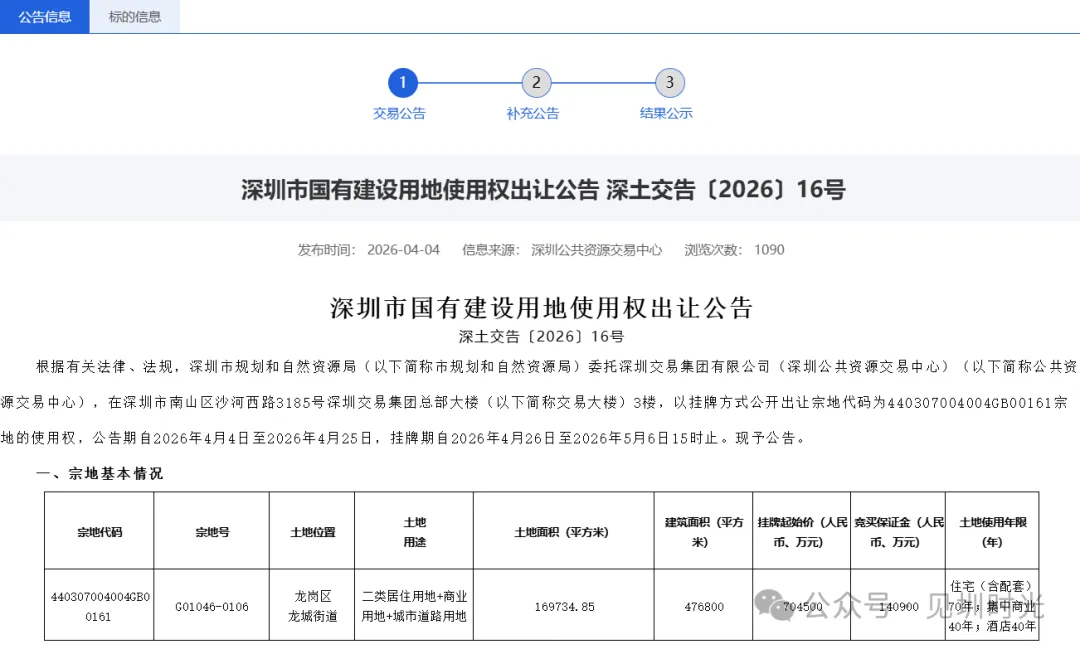Click the land area value 169734.85

(565, 606)
